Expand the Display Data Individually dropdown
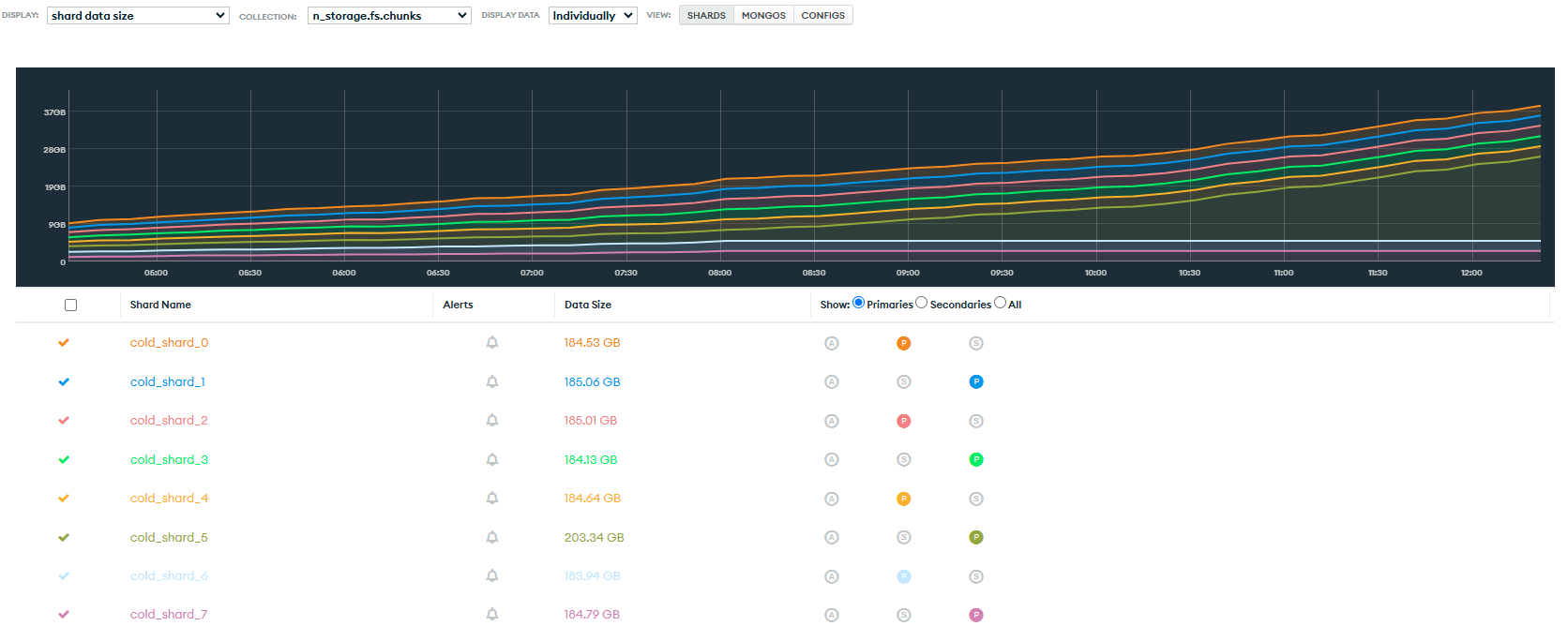The width and height of the screenshot is (1568, 641). click(593, 16)
